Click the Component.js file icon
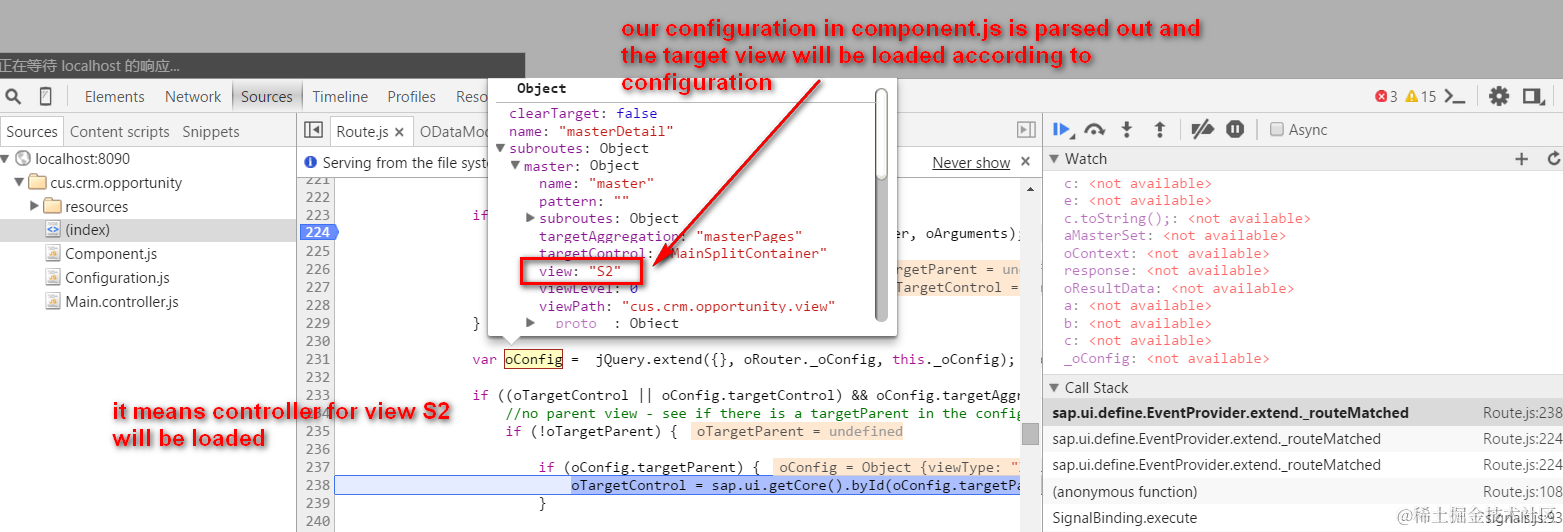 (53, 254)
